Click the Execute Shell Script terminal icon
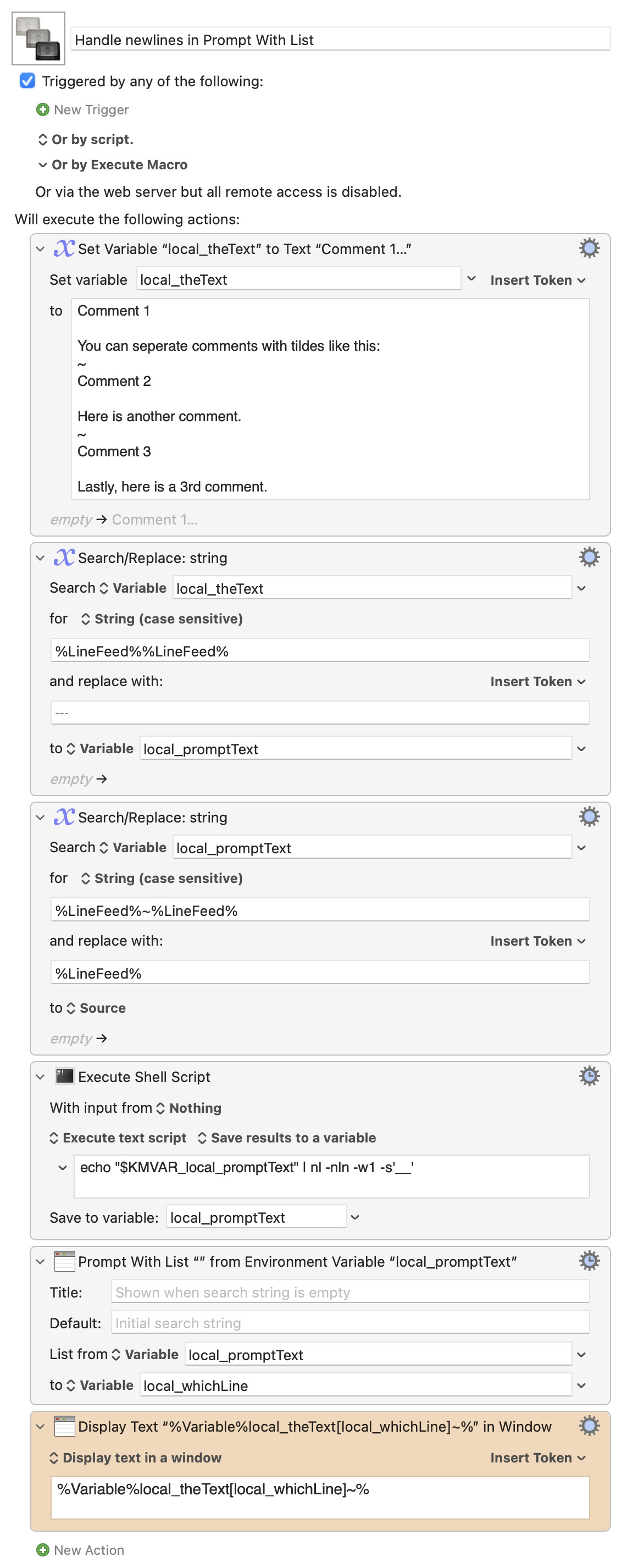This screenshot has height=1568, width=622. coord(64,1076)
